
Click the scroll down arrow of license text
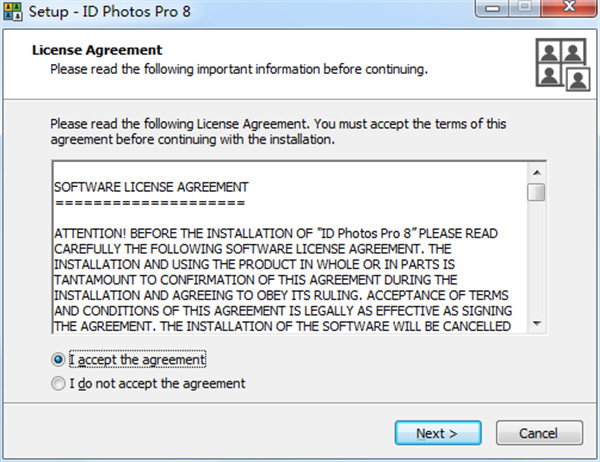click(536, 324)
